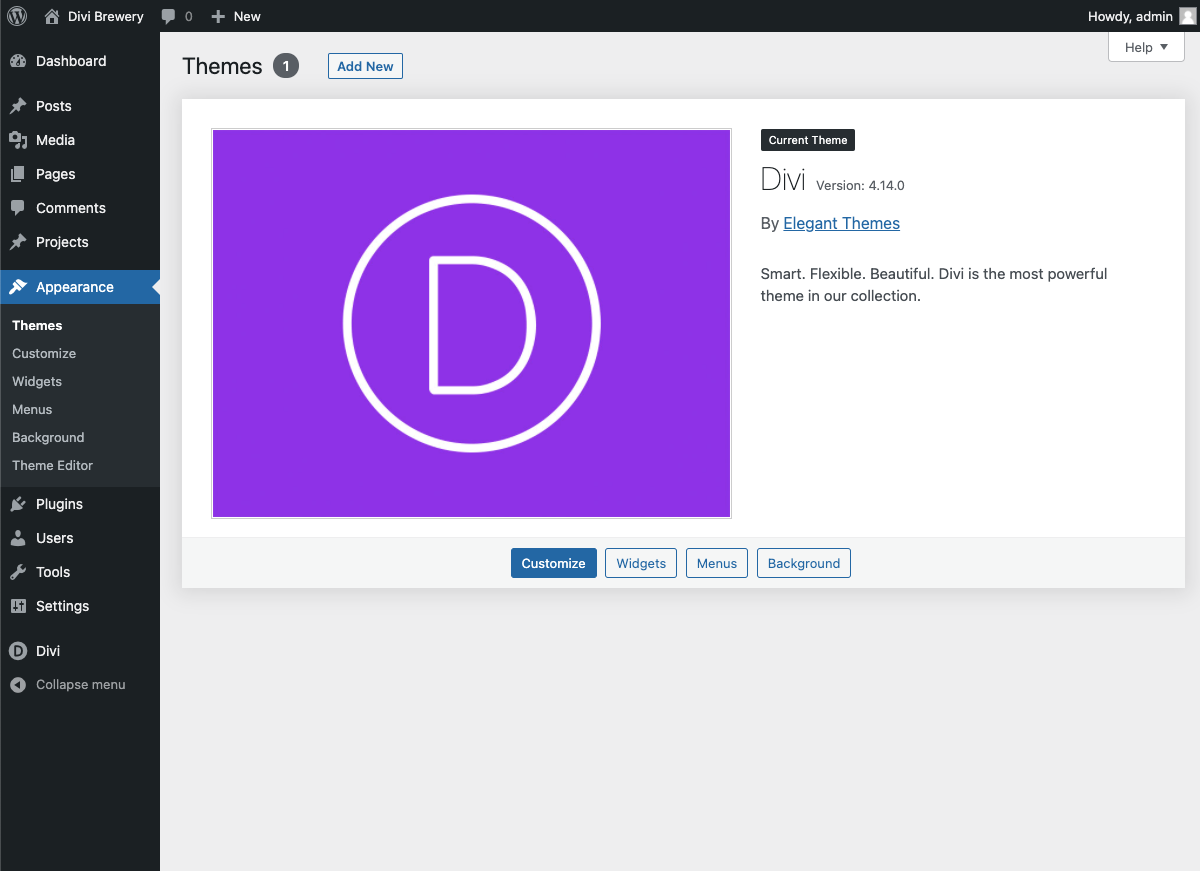Viewport: 1200px width, 871px height.
Task: Open the Settings menu item
Action: tap(80, 606)
